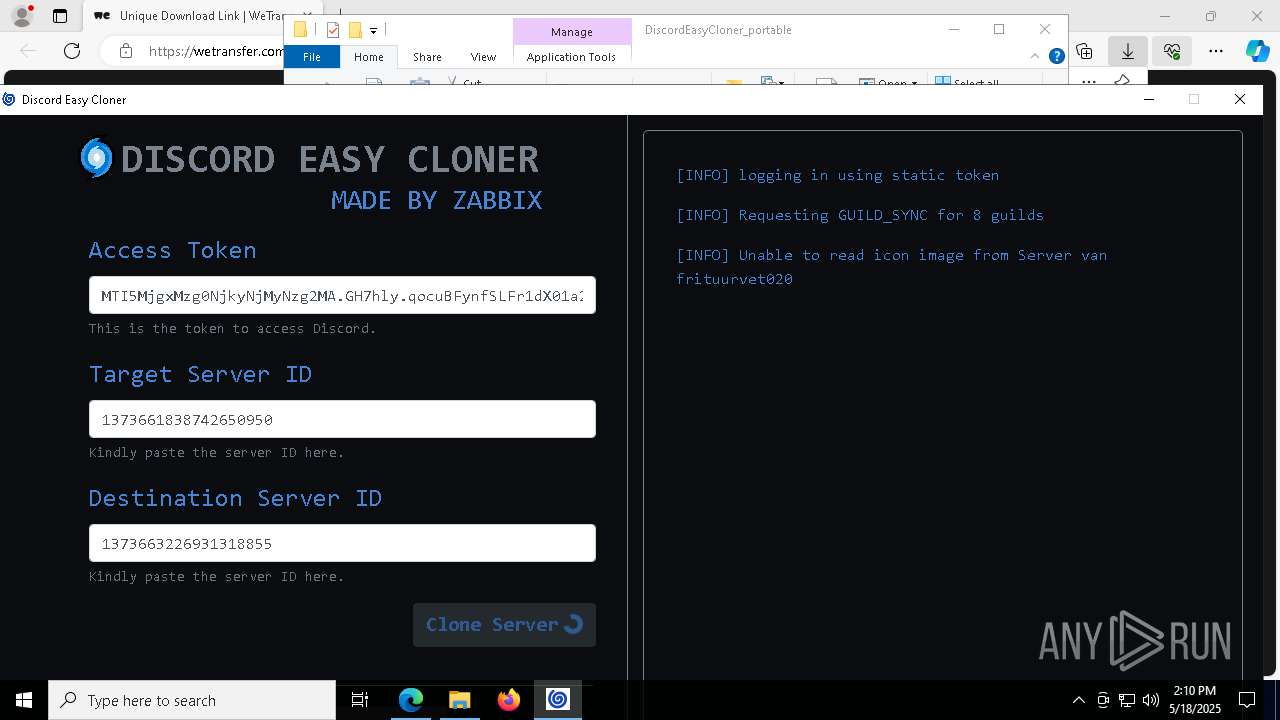Viewport: 1280px width, 720px height.
Task: Open the Windows Start menu
Action: (x=24, y=700)
